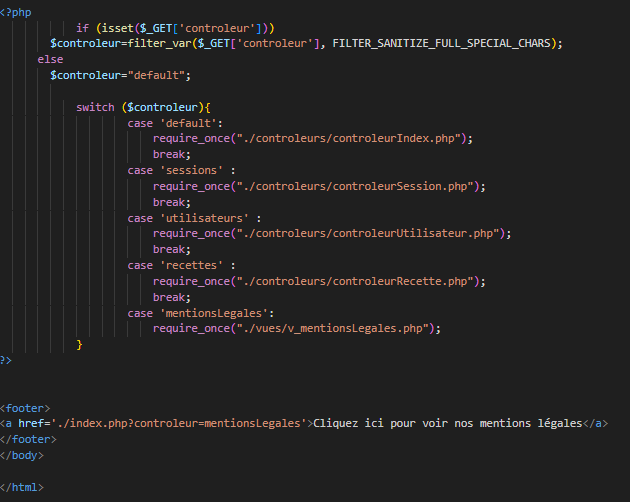Click the opening <footer> tag
This screenshot has height=502, width=630.
click(25, 408)
